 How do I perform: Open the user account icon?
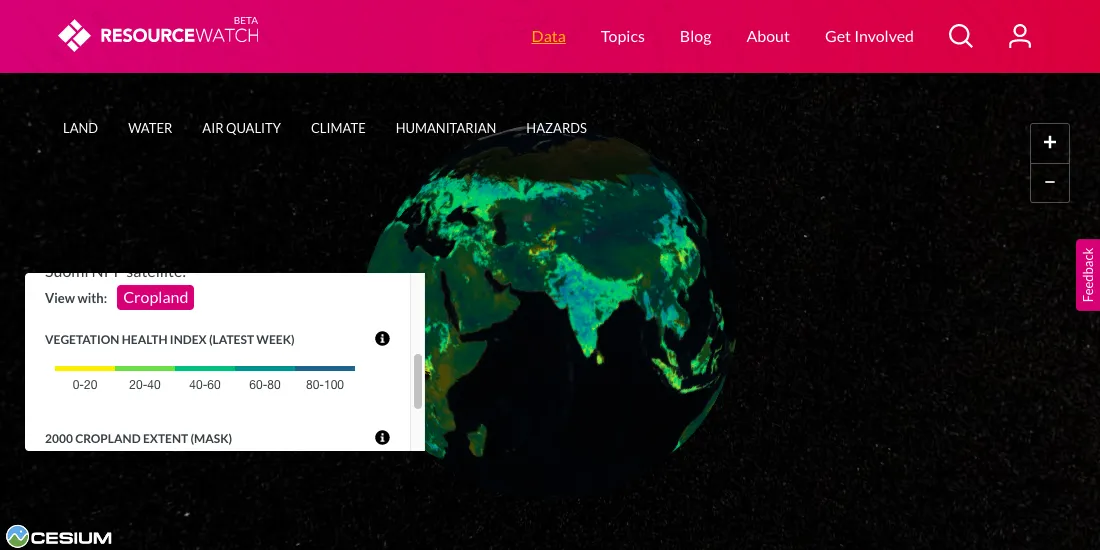[x=1019, y=36]
